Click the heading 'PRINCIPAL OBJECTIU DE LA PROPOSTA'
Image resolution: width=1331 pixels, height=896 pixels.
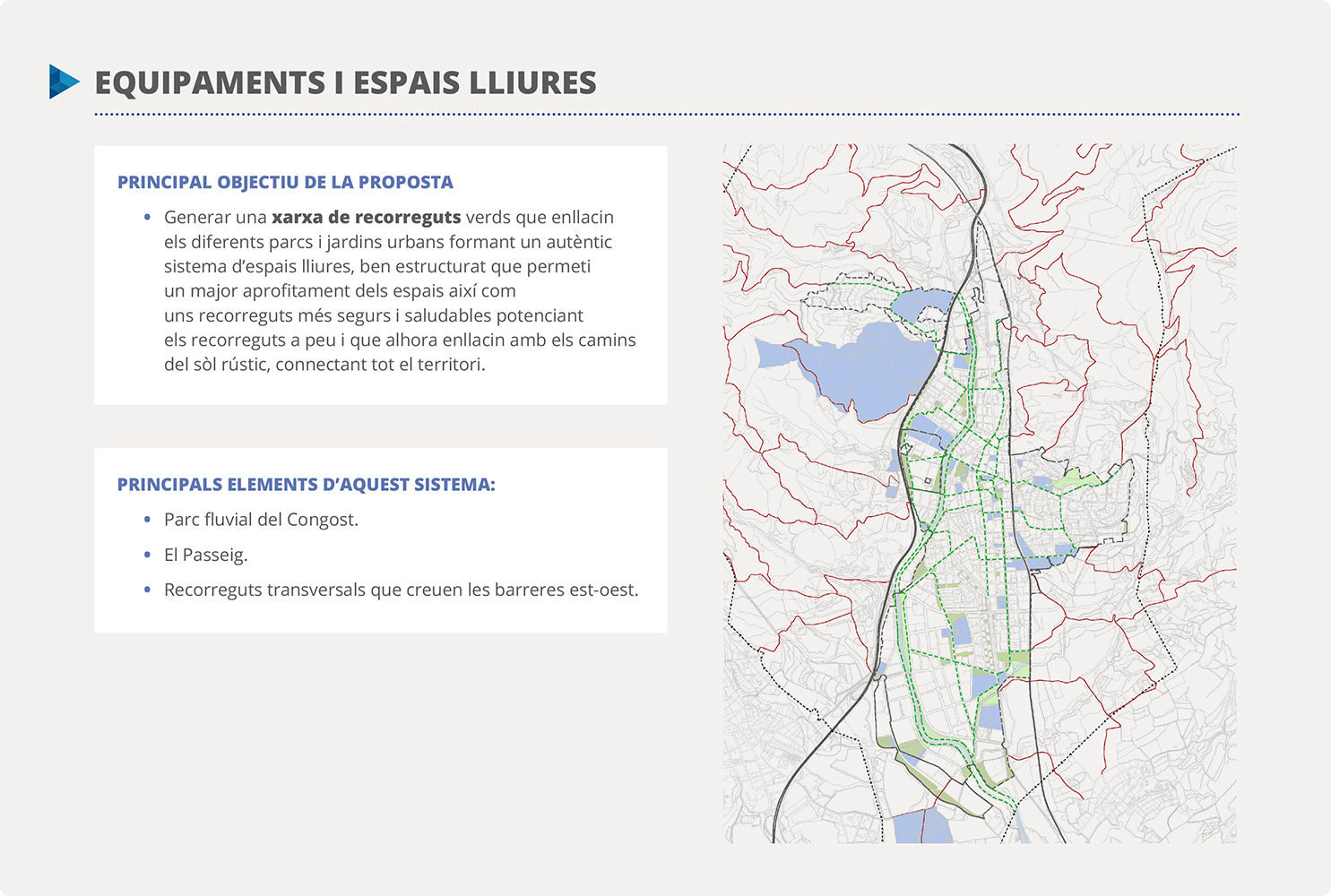tap(285, 182)
